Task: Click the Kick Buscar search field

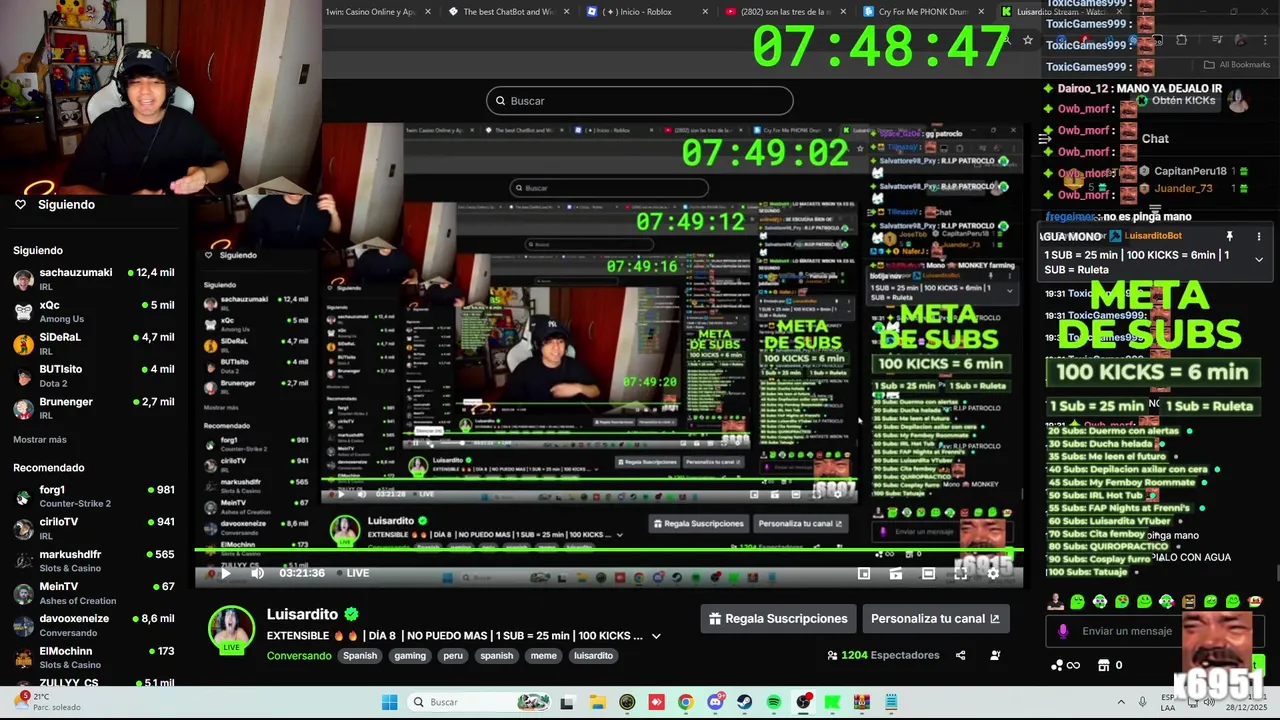Action: point(640,101)
